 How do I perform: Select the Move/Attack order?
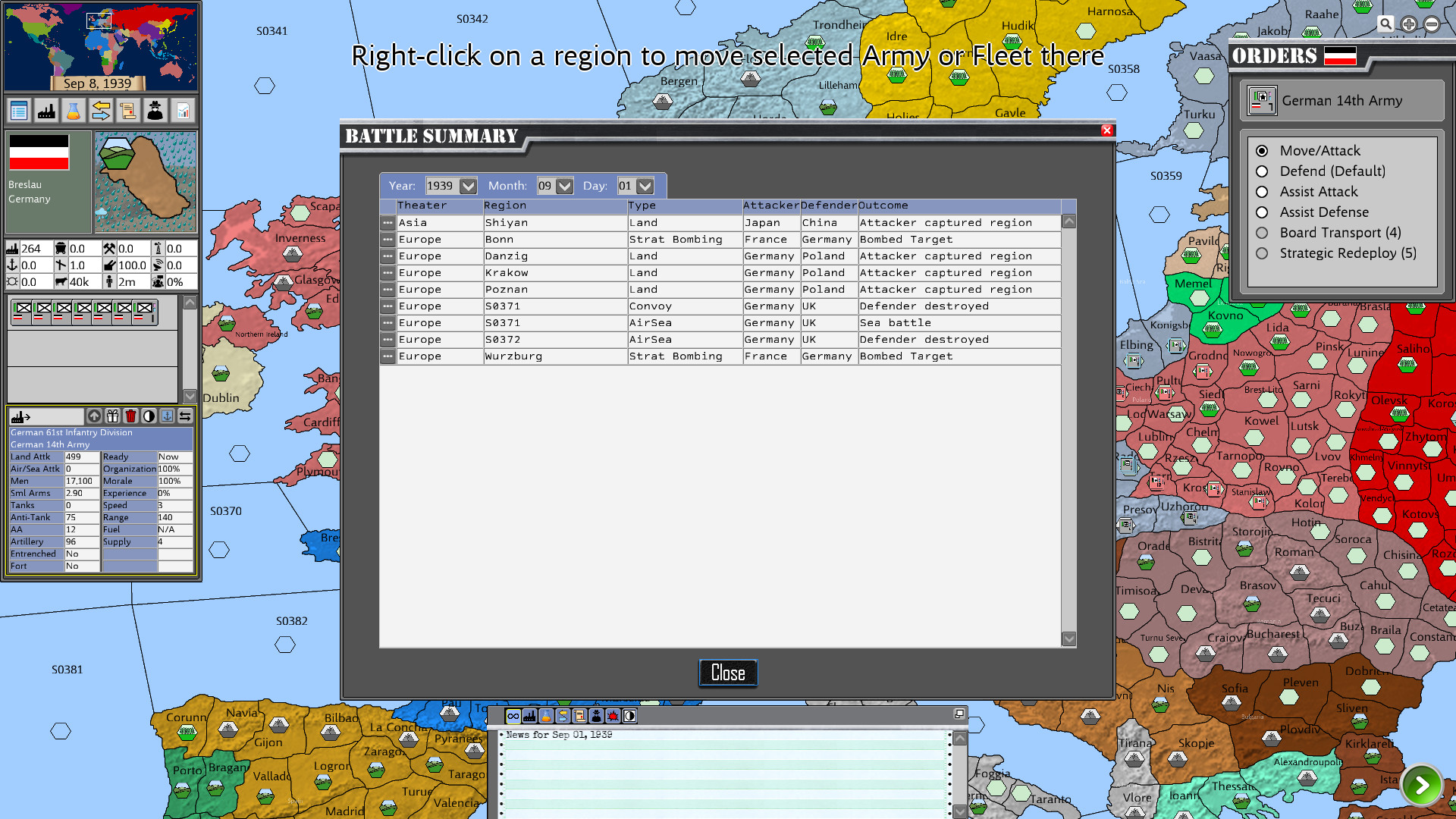pyautogui.click(x=1262, y=151)
